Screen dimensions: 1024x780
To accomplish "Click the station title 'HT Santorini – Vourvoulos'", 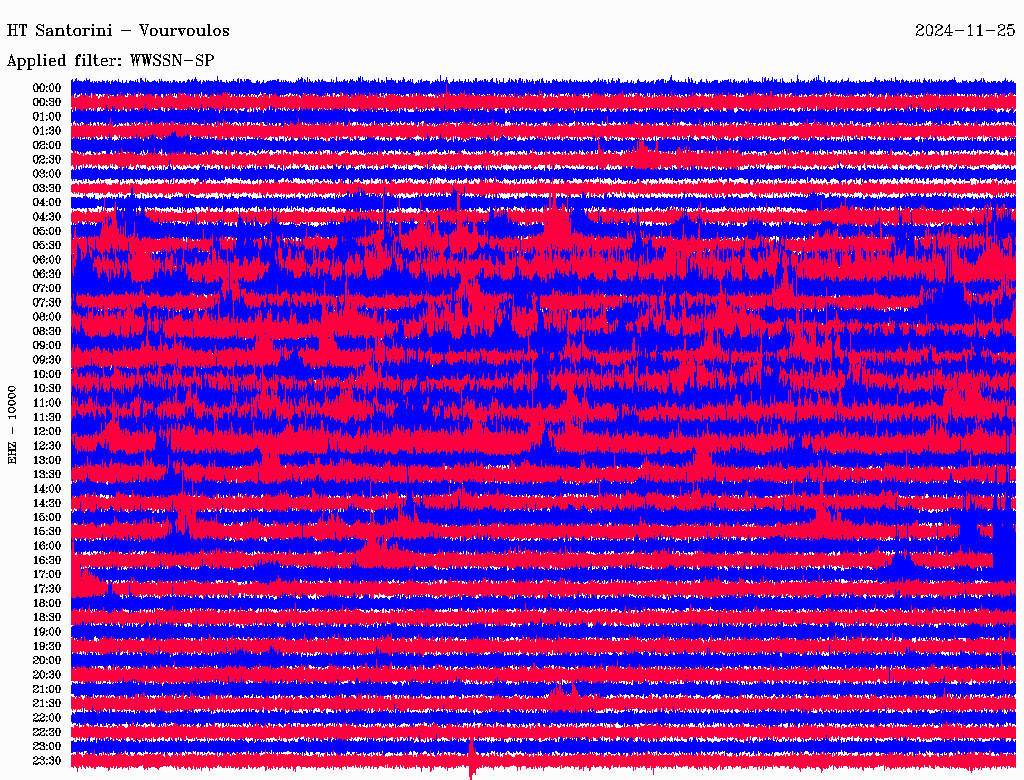I will pyautogui.click(x=118, y=31).
